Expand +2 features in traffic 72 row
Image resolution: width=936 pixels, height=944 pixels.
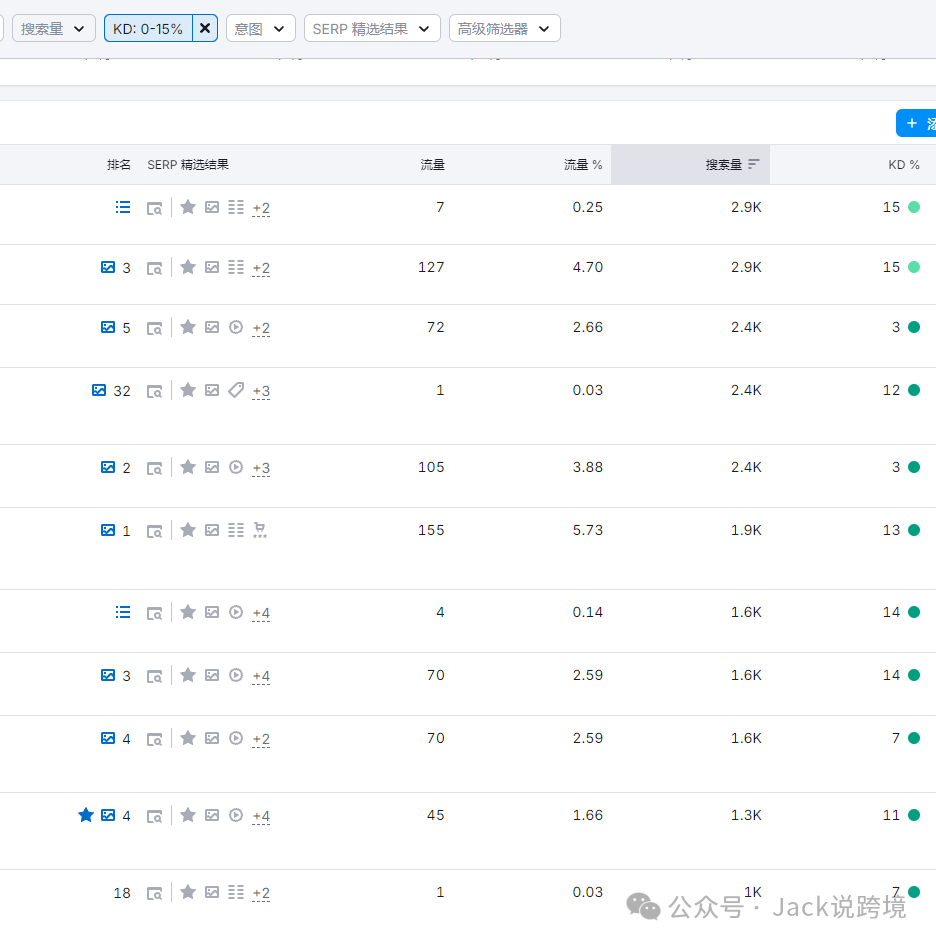(x=261, y=329)
